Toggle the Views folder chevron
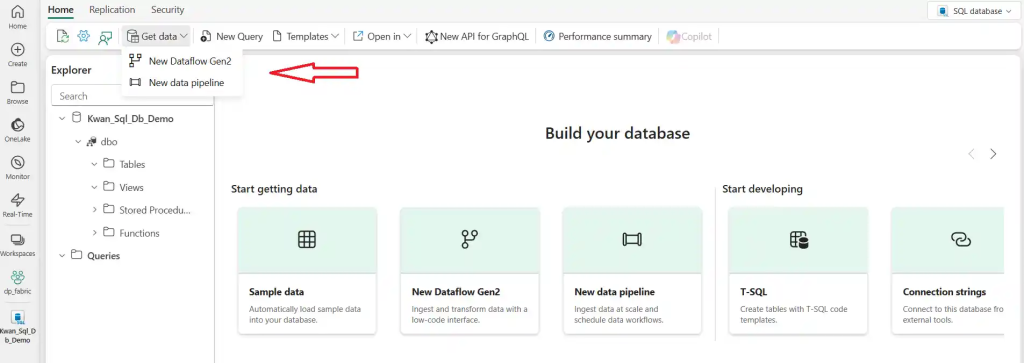This screenshot has width=1024, height=363. pos(94,187)
